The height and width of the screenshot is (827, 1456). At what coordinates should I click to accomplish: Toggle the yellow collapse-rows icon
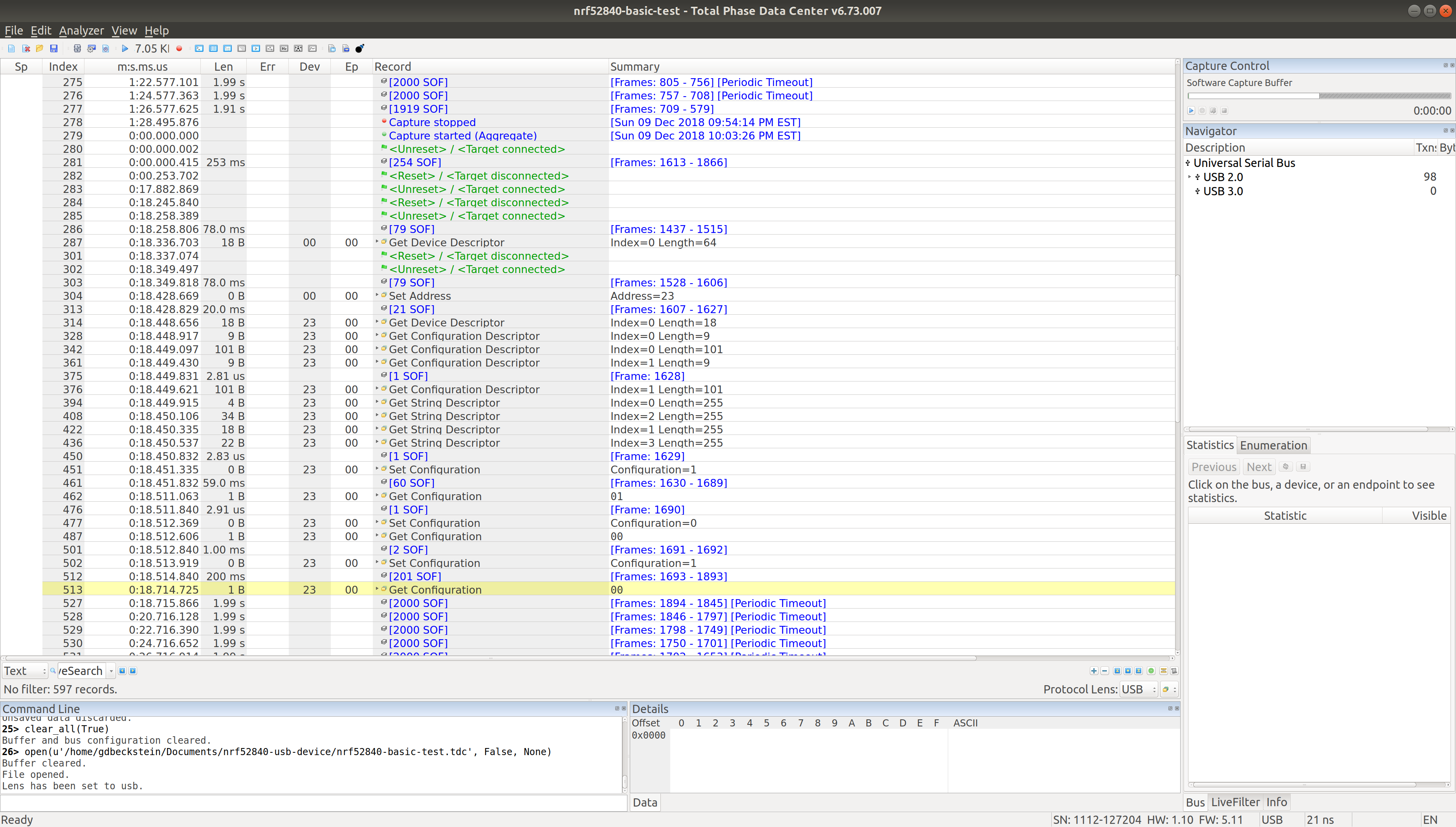pyautogui.click(x=1164, y=671)
